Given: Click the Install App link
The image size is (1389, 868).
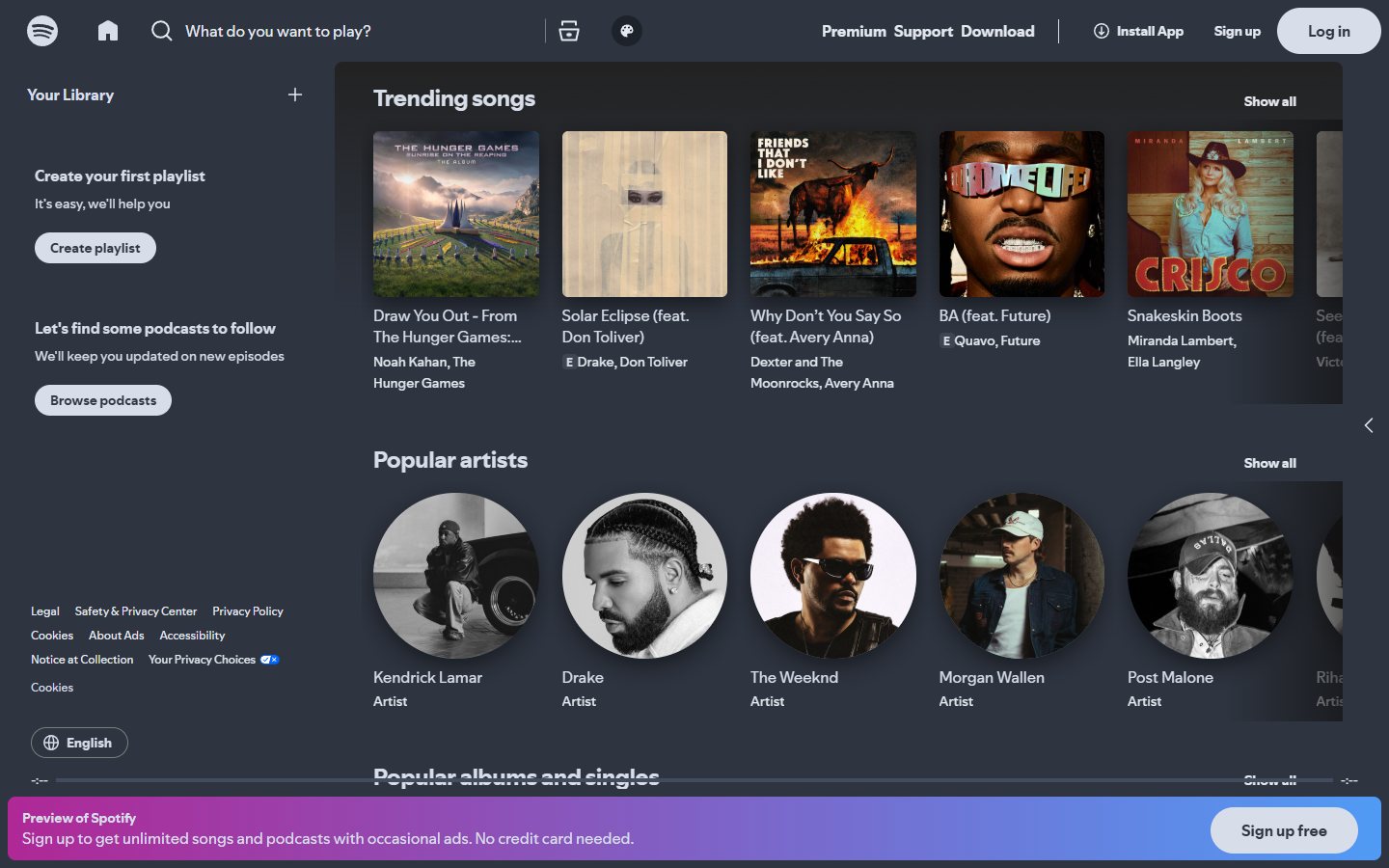Looking at the screenshot, I should pos(1138,31).
